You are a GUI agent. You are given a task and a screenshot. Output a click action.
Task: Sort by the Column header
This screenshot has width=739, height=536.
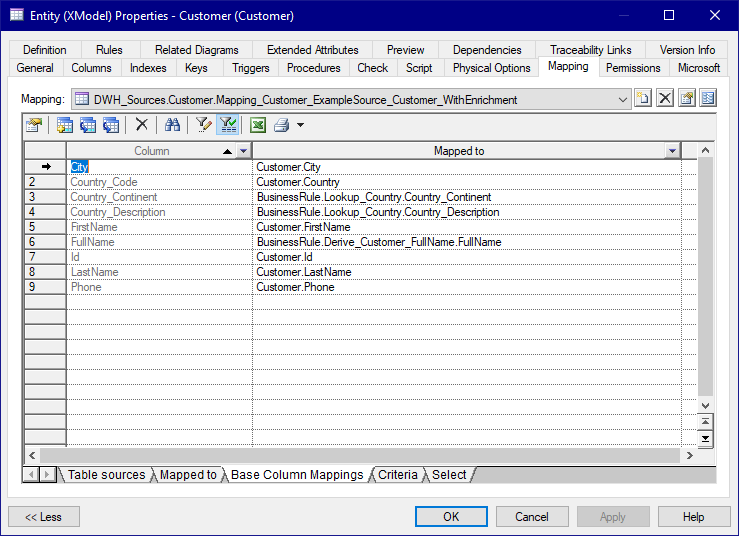pos(151,151)
